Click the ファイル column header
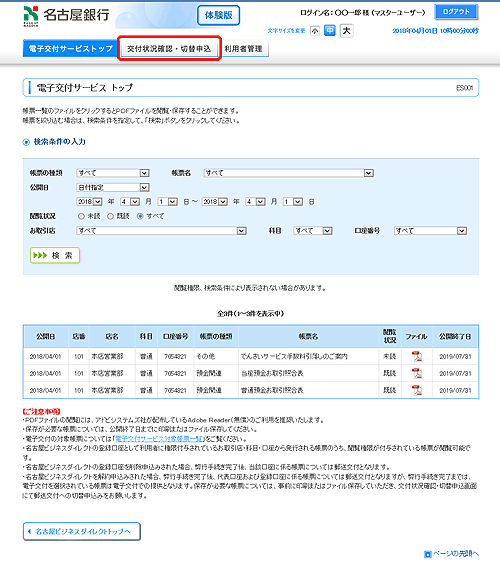 417,336
